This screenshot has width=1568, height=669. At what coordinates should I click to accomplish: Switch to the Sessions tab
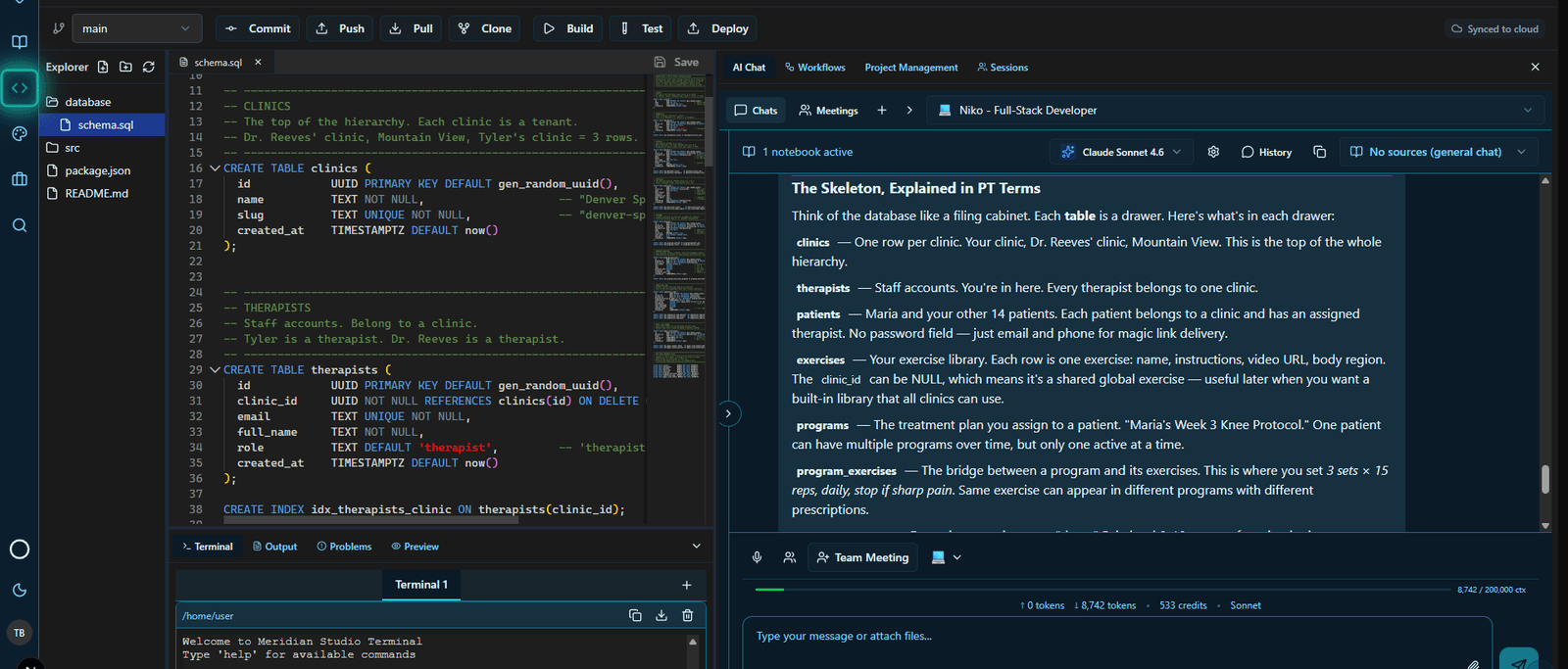point(1003,68)
